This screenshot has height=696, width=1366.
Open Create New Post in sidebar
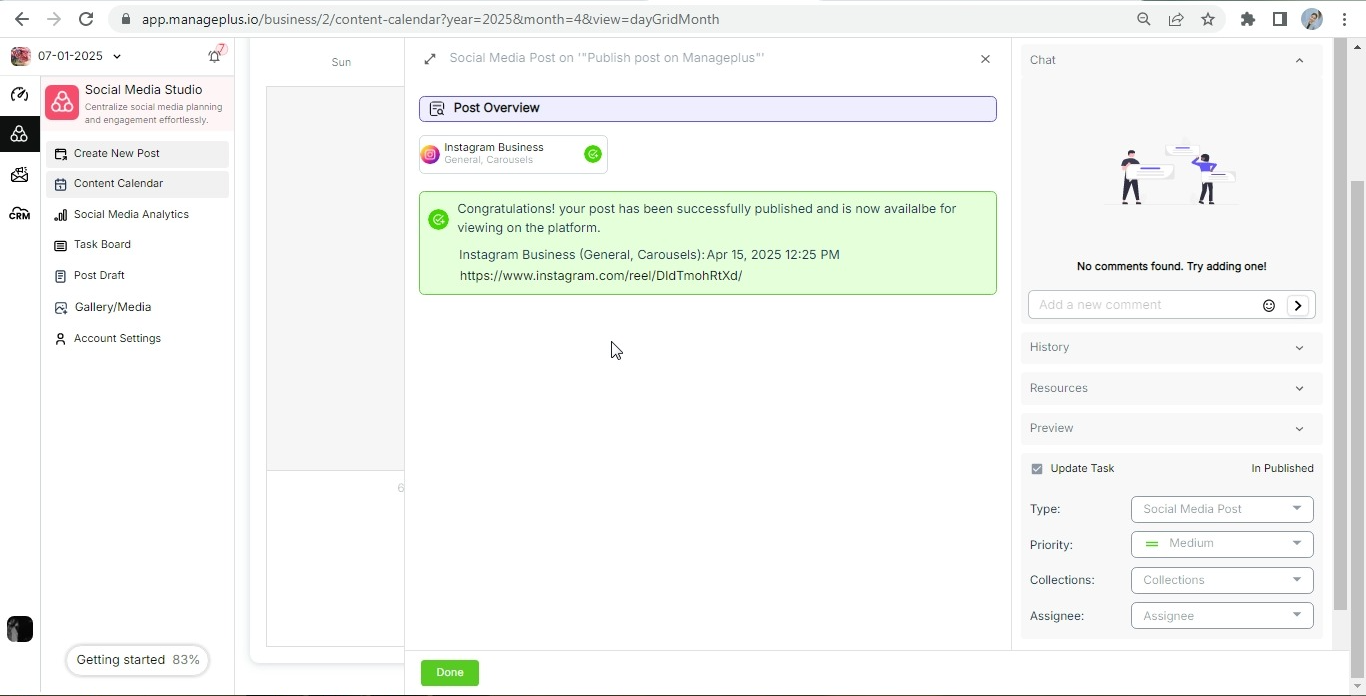[137, 154]
